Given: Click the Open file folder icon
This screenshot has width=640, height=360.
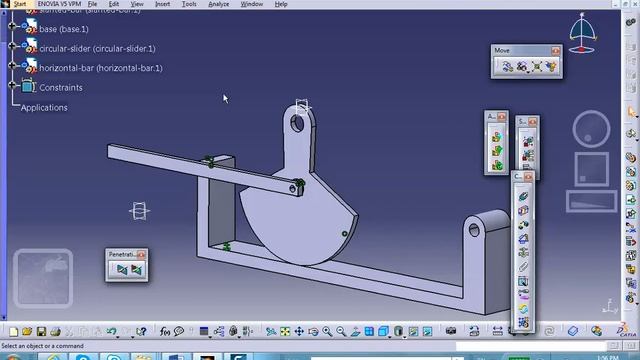Looking at the screenshot, I should click(27, 331).
